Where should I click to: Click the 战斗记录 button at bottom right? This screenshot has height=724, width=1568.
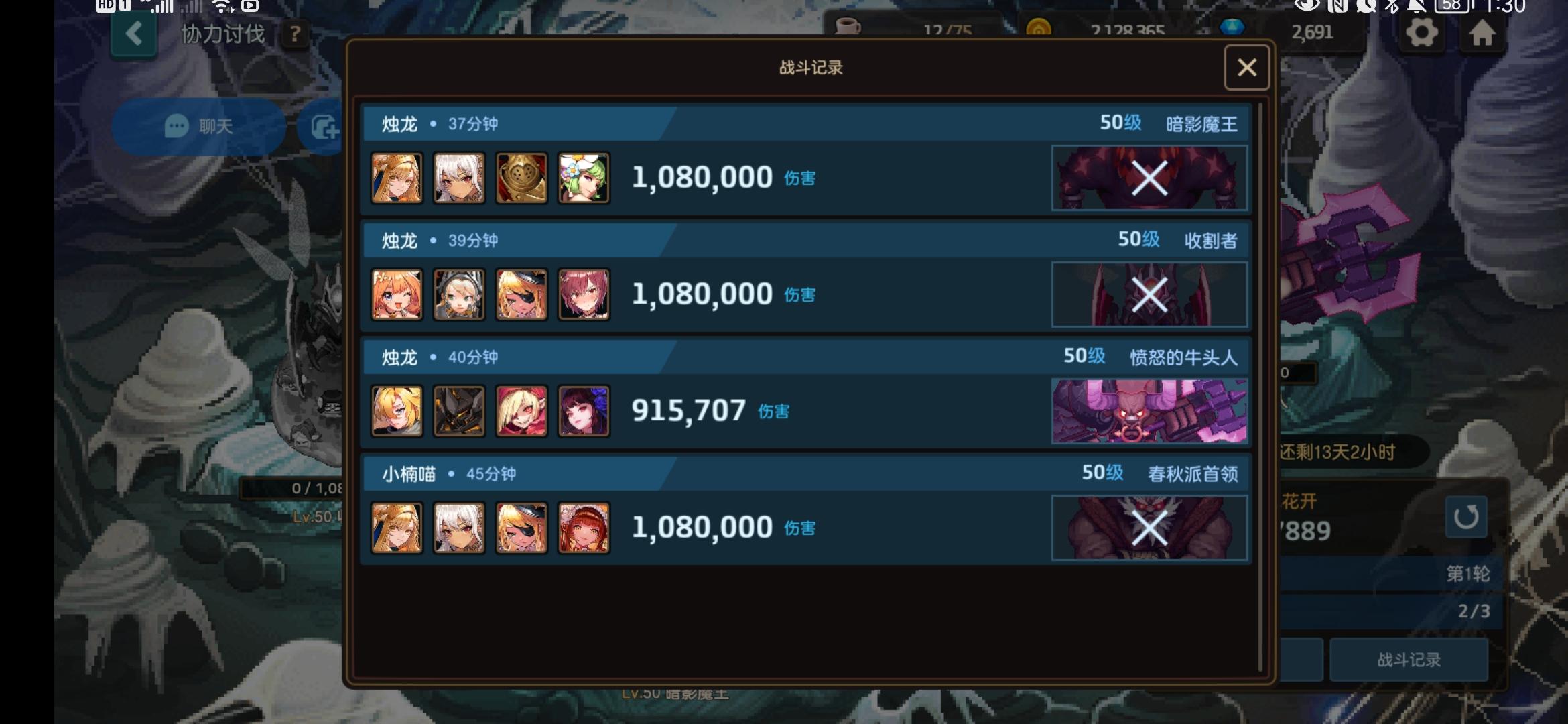pyautogui.click(x=1409, y=660)
